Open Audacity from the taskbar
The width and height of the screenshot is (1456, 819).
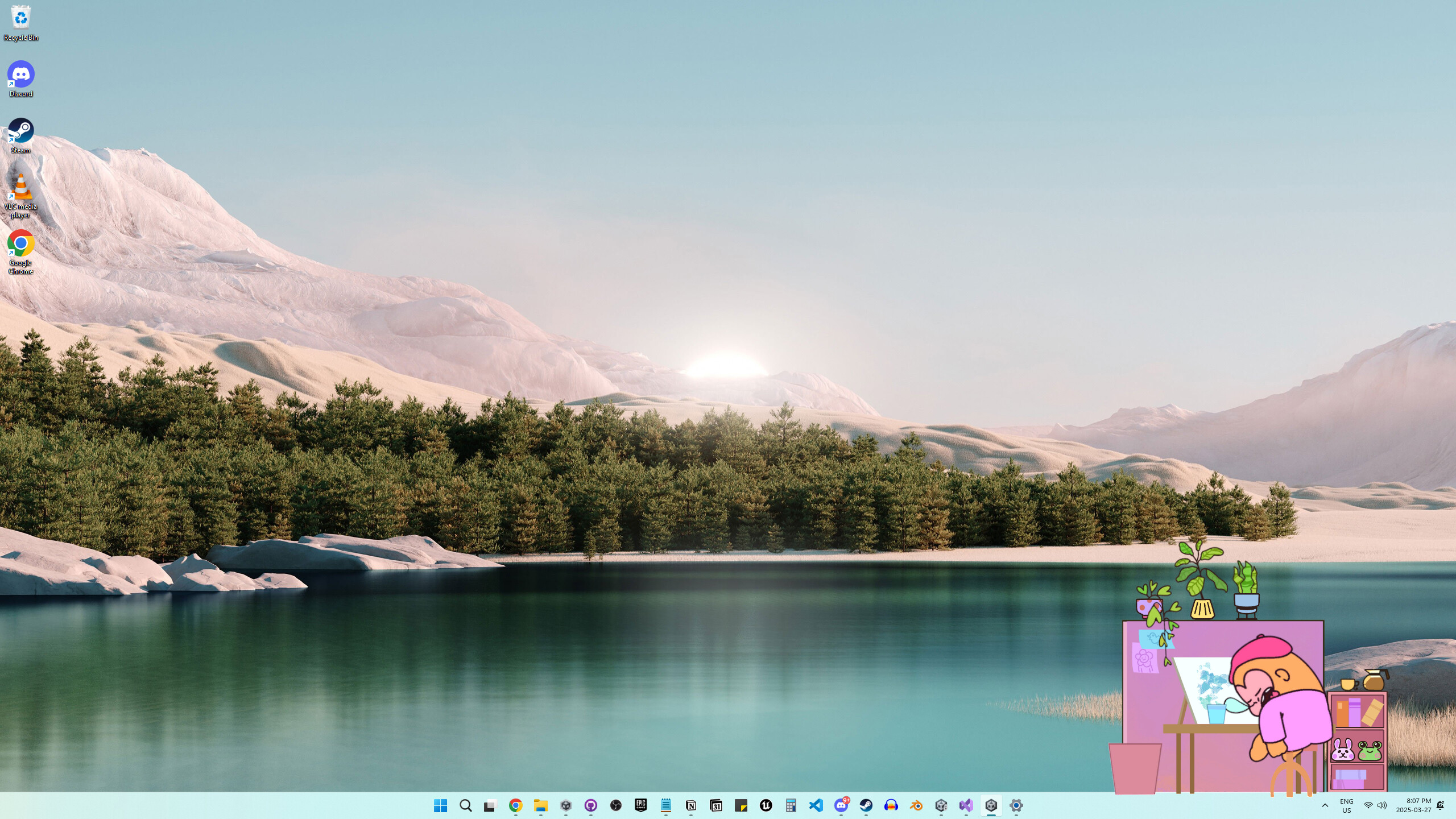(890, 805)
